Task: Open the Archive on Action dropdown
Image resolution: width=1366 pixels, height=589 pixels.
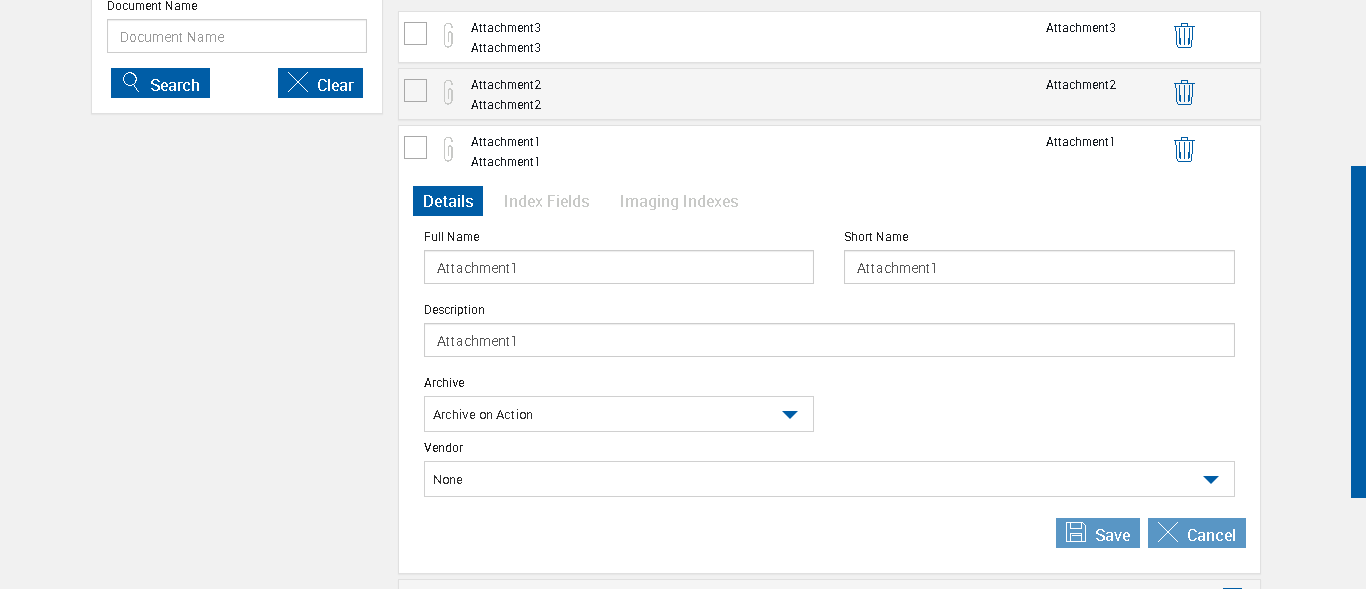Action: (618, 414)
